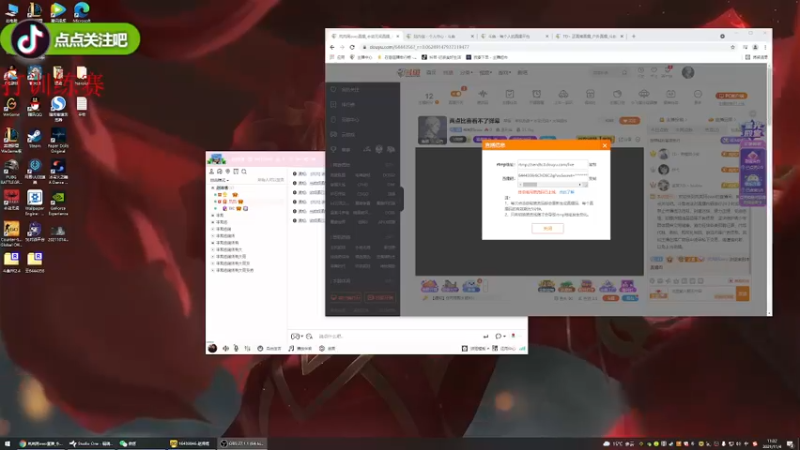Screen dimensions: 800x450
Task: Click the piggy bank icon in Douyu toolbar
Action: tap(617, 96)
